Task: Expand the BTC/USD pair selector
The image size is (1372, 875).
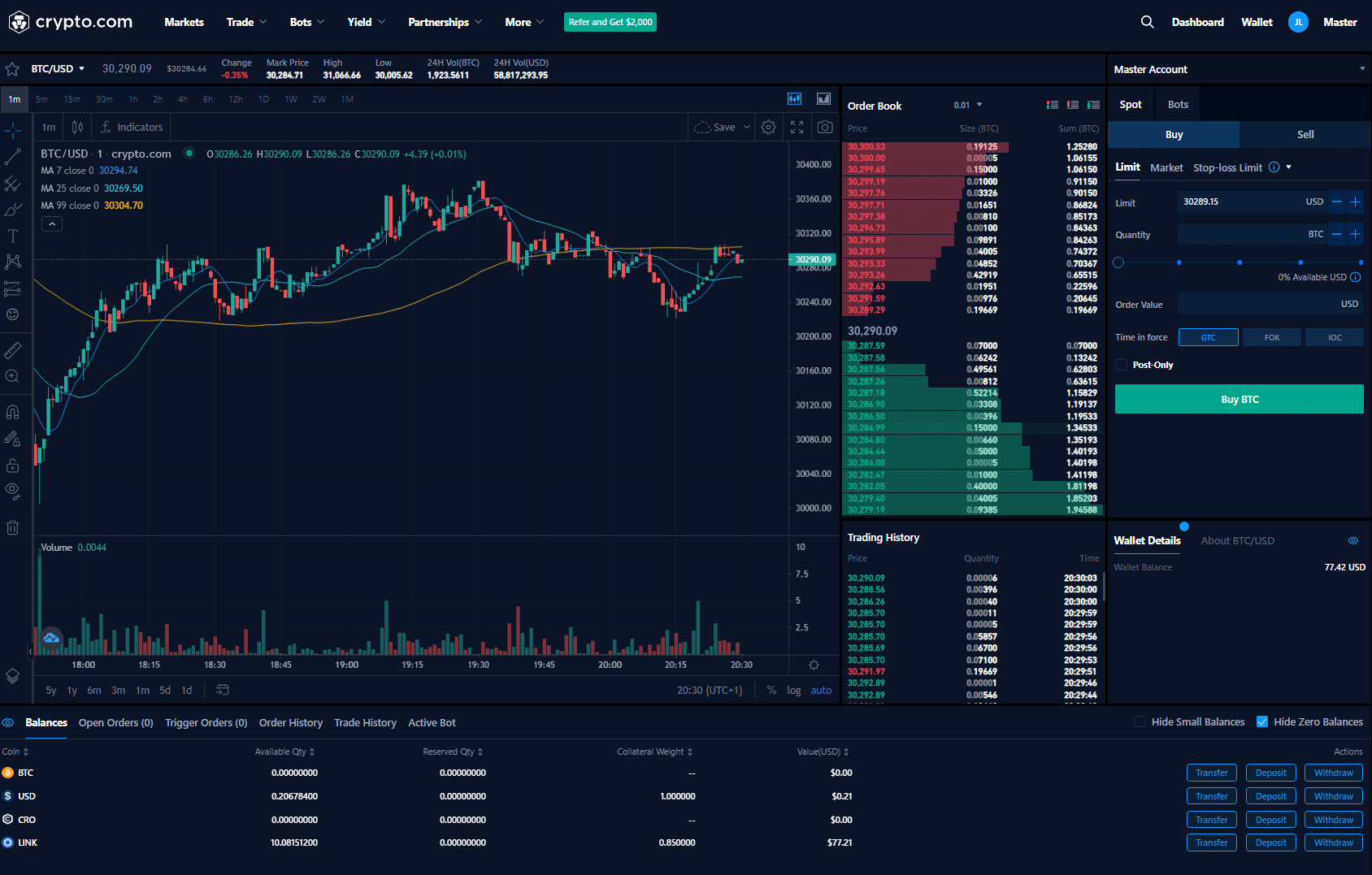Action: [x=58, y=69]
